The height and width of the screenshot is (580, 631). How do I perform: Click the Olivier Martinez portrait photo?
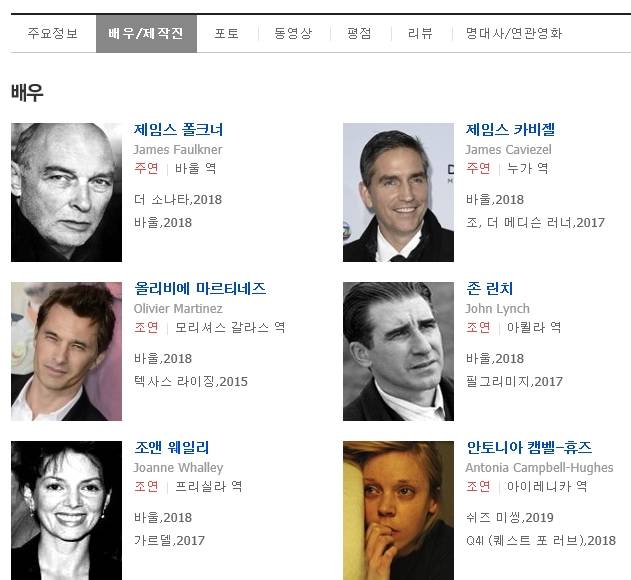(x=66, y=351)
